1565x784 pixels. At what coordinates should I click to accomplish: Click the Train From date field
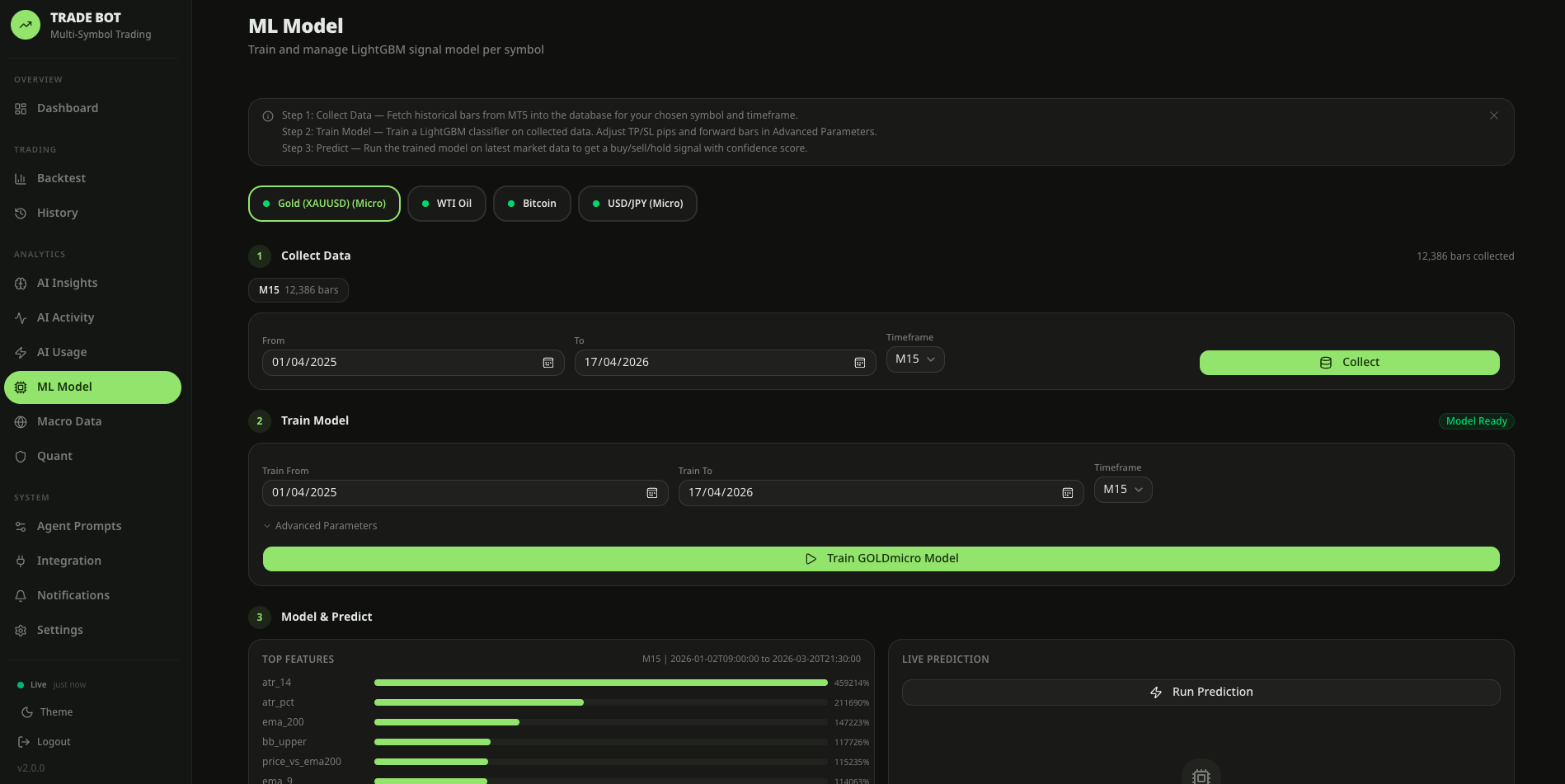tap(465, 493)
